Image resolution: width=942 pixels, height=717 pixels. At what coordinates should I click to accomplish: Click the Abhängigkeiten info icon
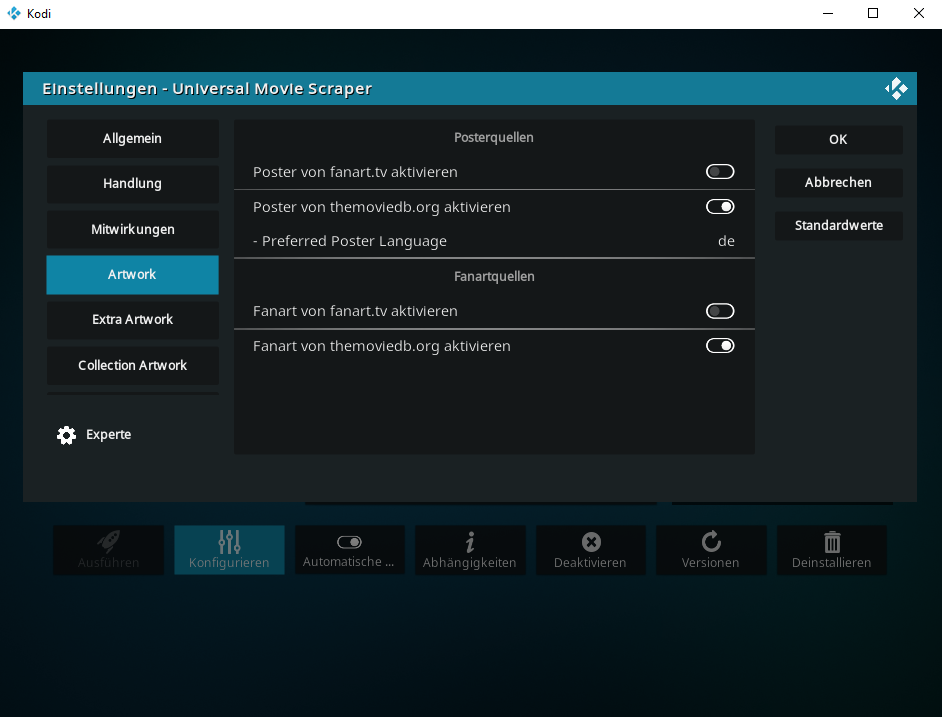470,542
